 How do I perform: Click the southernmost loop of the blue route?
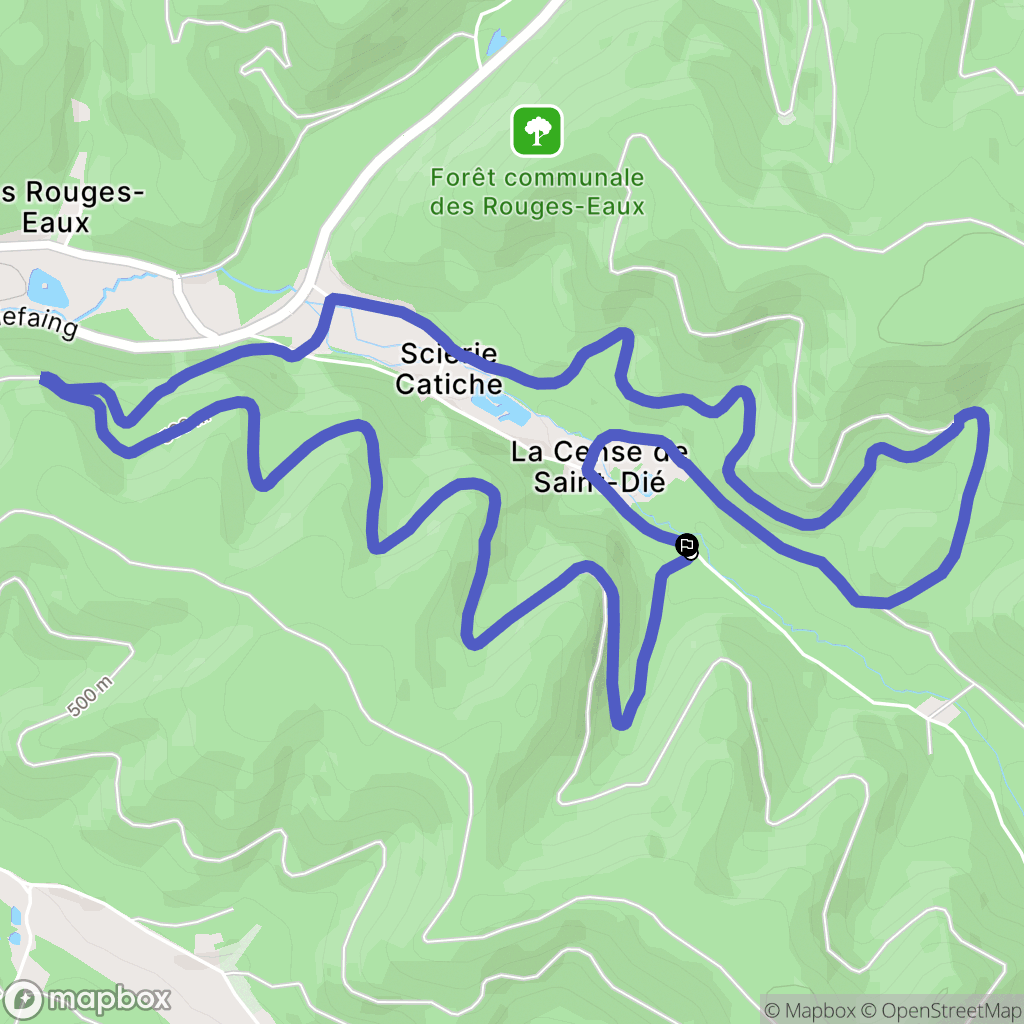pyautogui.click(x=621, y=722)
